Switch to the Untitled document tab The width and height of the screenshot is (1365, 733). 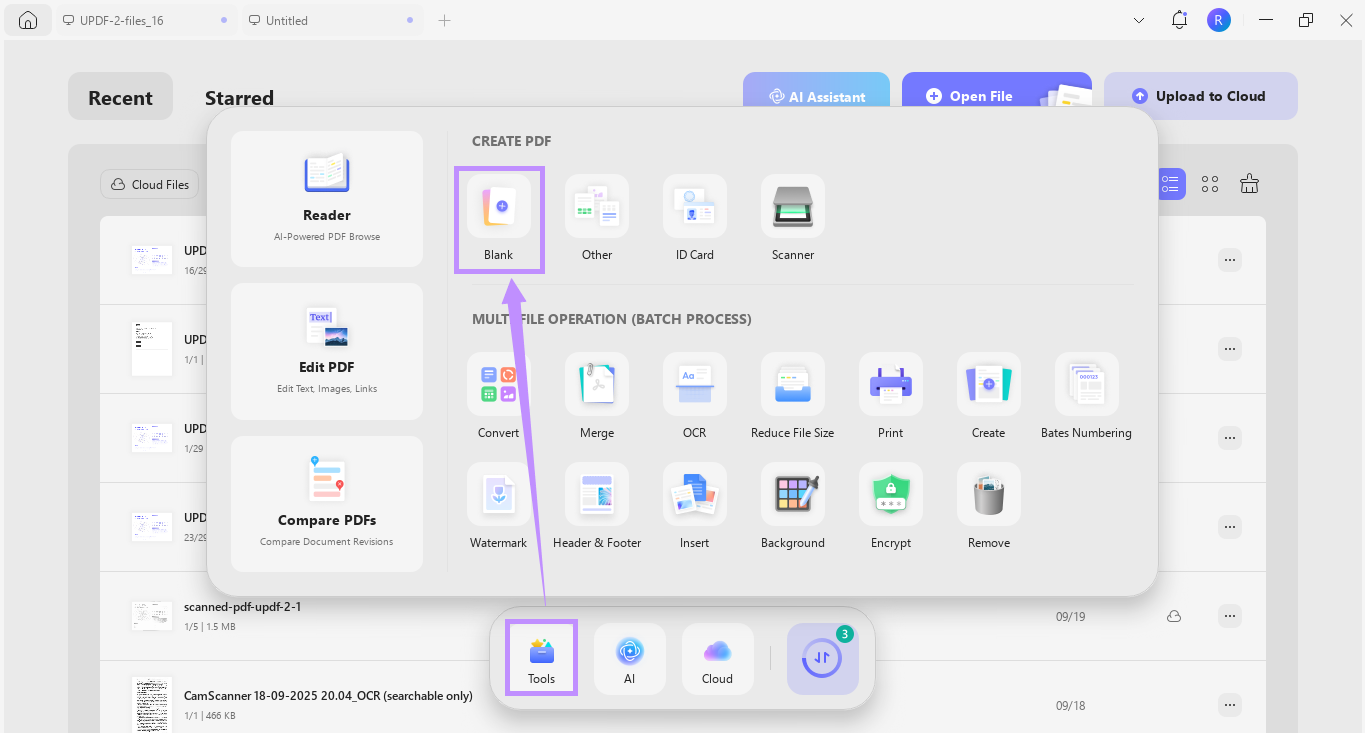pos(290,19)
